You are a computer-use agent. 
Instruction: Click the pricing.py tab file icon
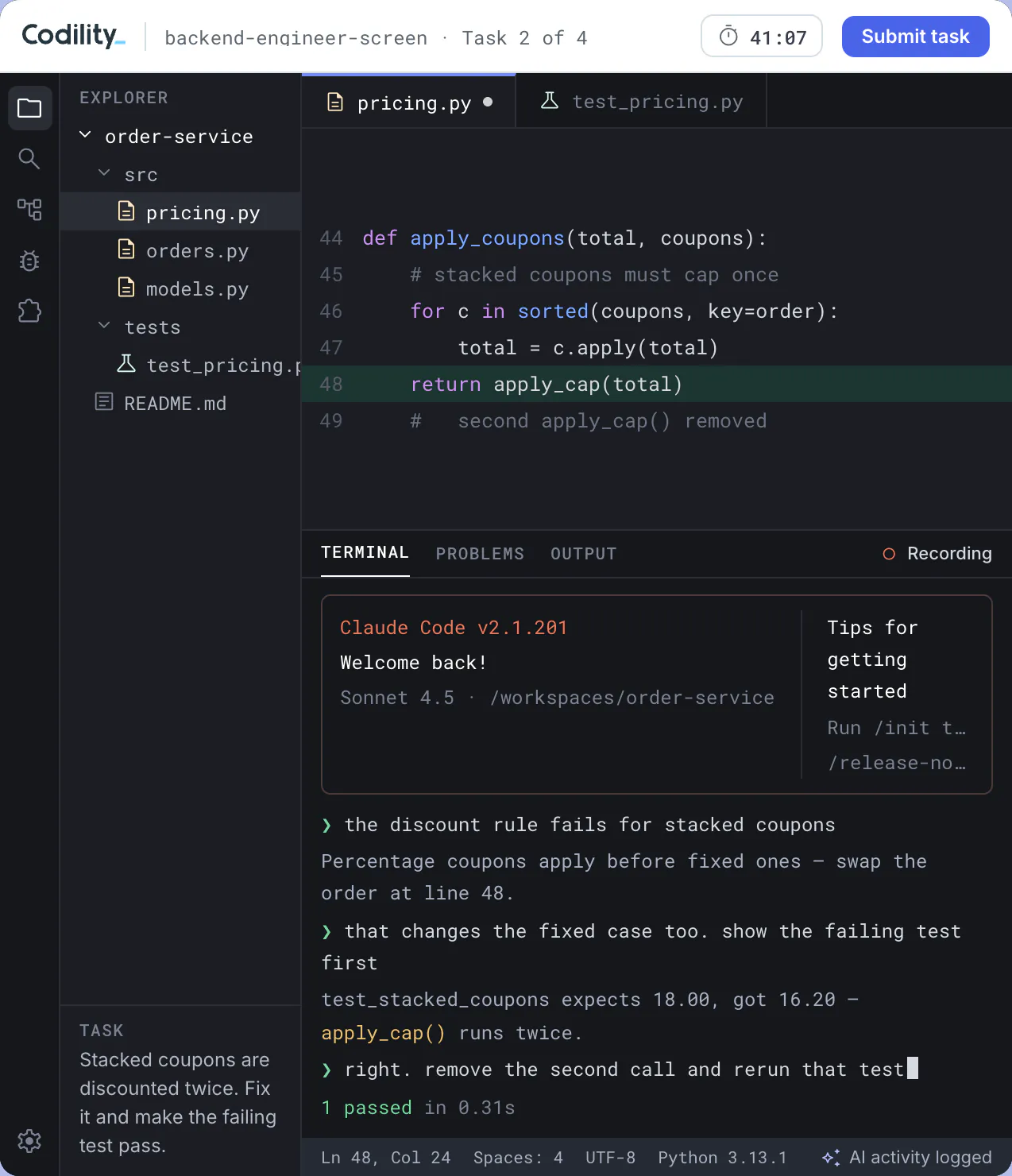coord(335,103)
